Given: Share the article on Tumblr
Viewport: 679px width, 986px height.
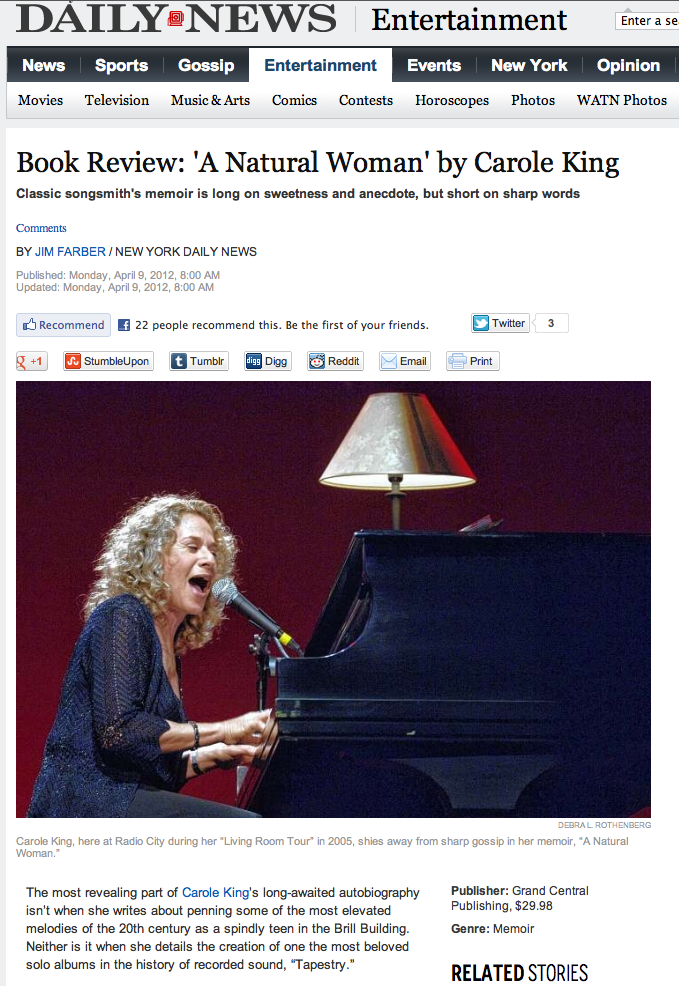Looking at the screenshot, I should [199, 361].
